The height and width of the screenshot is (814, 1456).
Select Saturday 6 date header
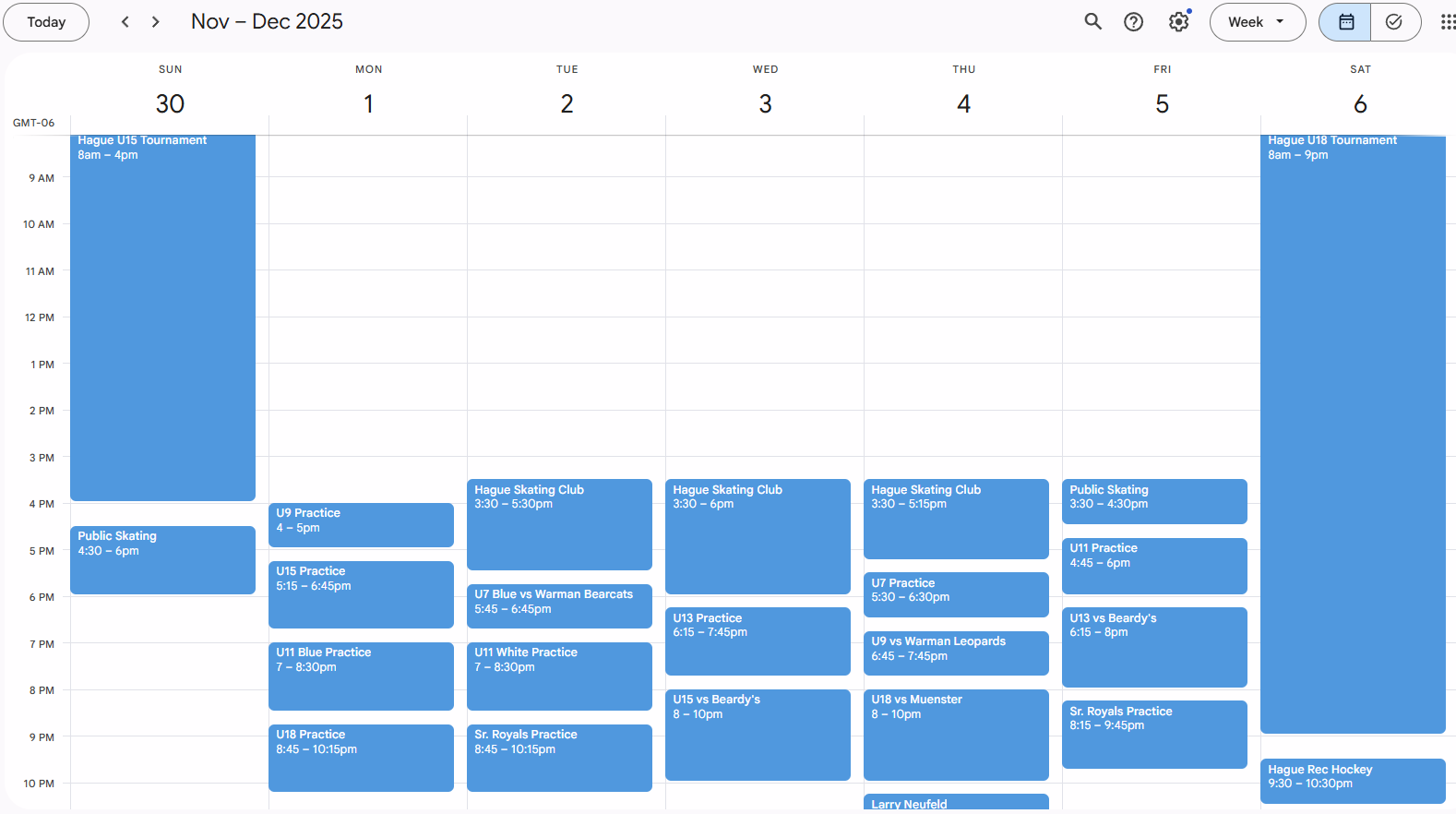[x=1359, y=103]
